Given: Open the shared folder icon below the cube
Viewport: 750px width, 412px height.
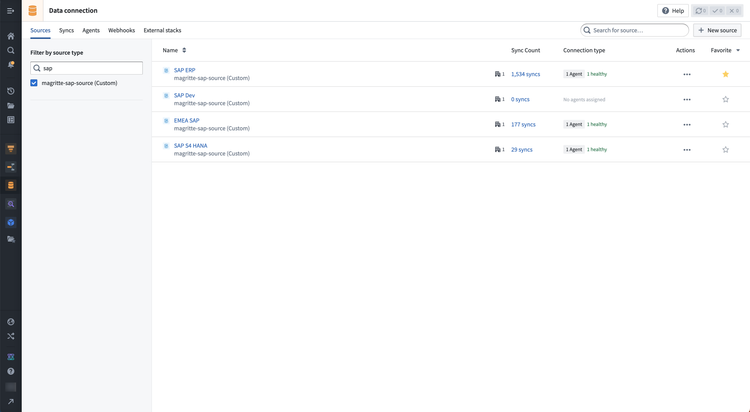Looking at the screenshot, I should click(11, 239).
